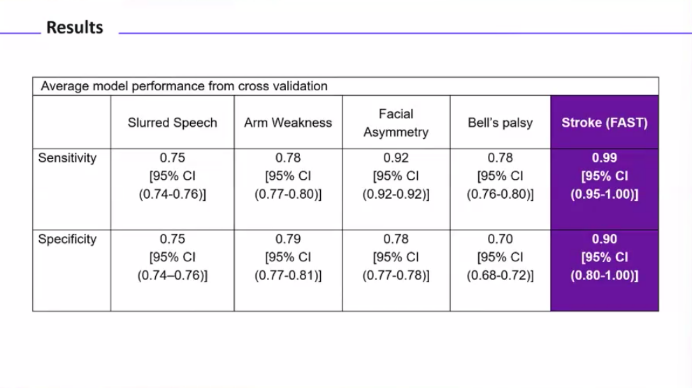Select the Sensitivity row label
Image resolution: width=693 pixels, height=388 pixels.
coord(67,158)
